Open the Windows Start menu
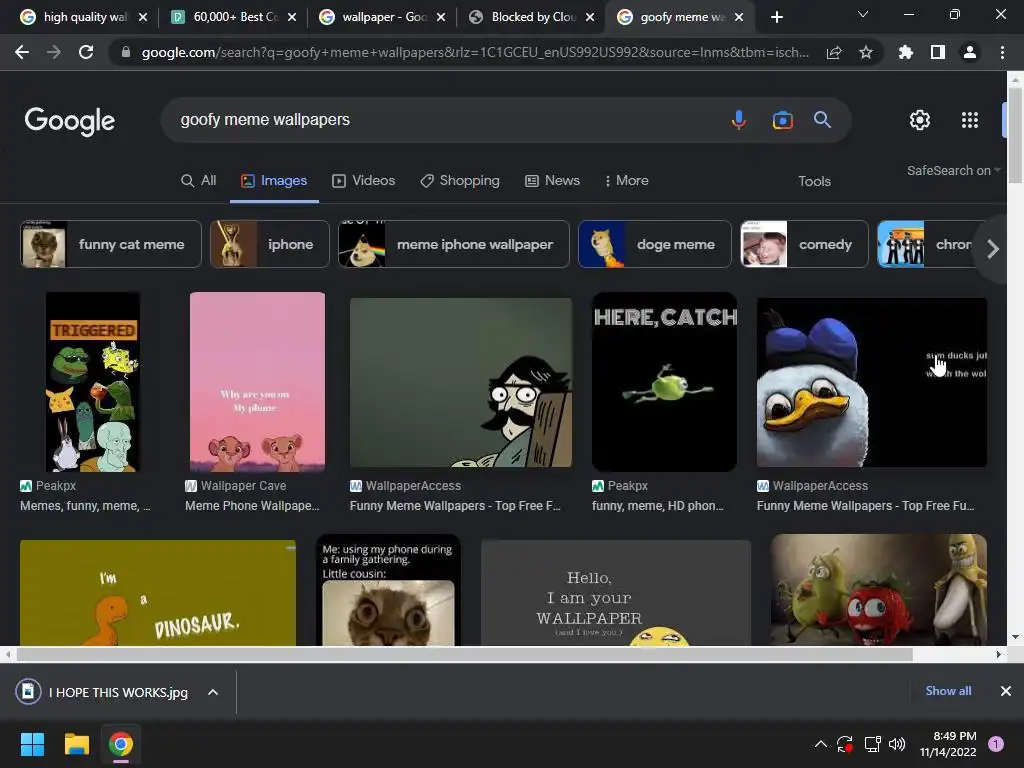1024x768 pixels. coord(32,744)
